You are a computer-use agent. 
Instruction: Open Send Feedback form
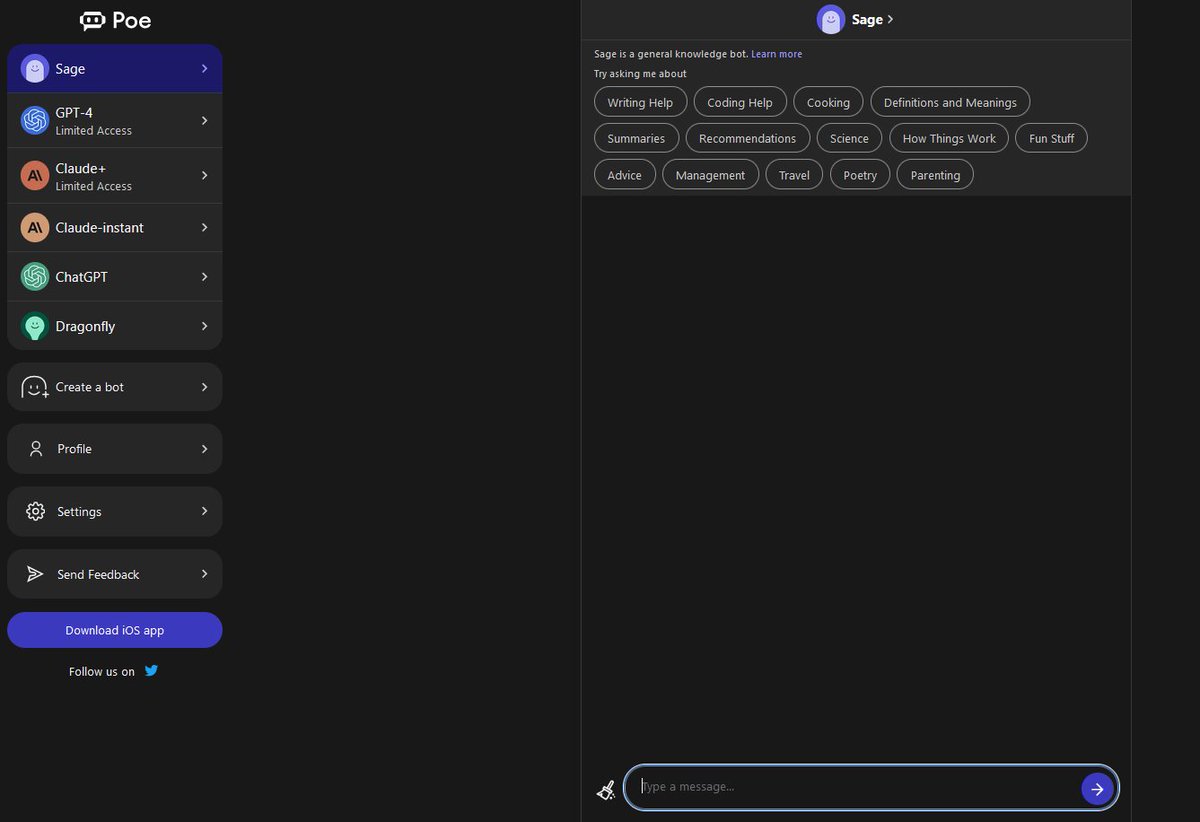click(x=115, y=574)
